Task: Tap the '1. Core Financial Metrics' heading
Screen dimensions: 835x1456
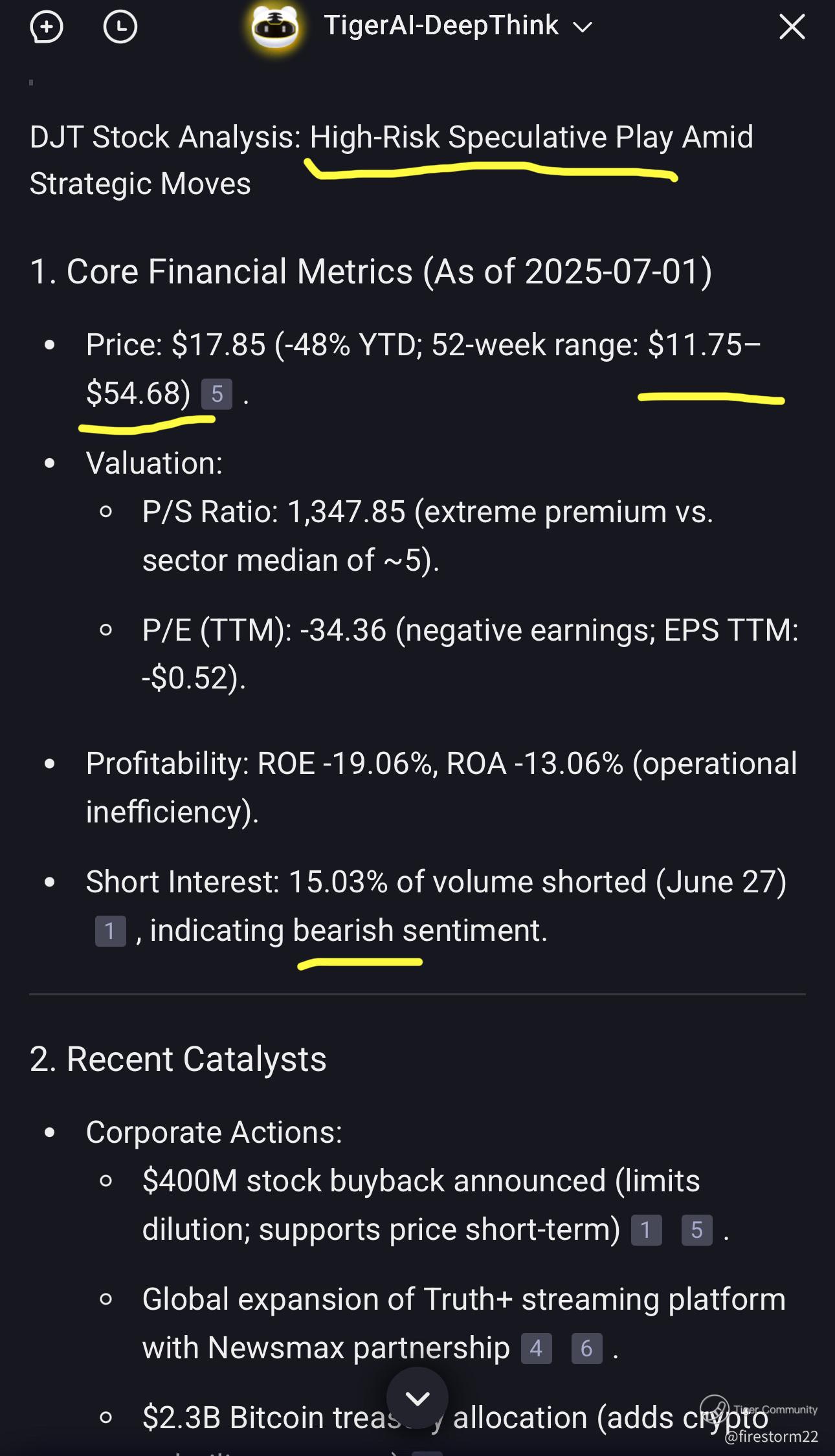Action: tap(370, 271)
